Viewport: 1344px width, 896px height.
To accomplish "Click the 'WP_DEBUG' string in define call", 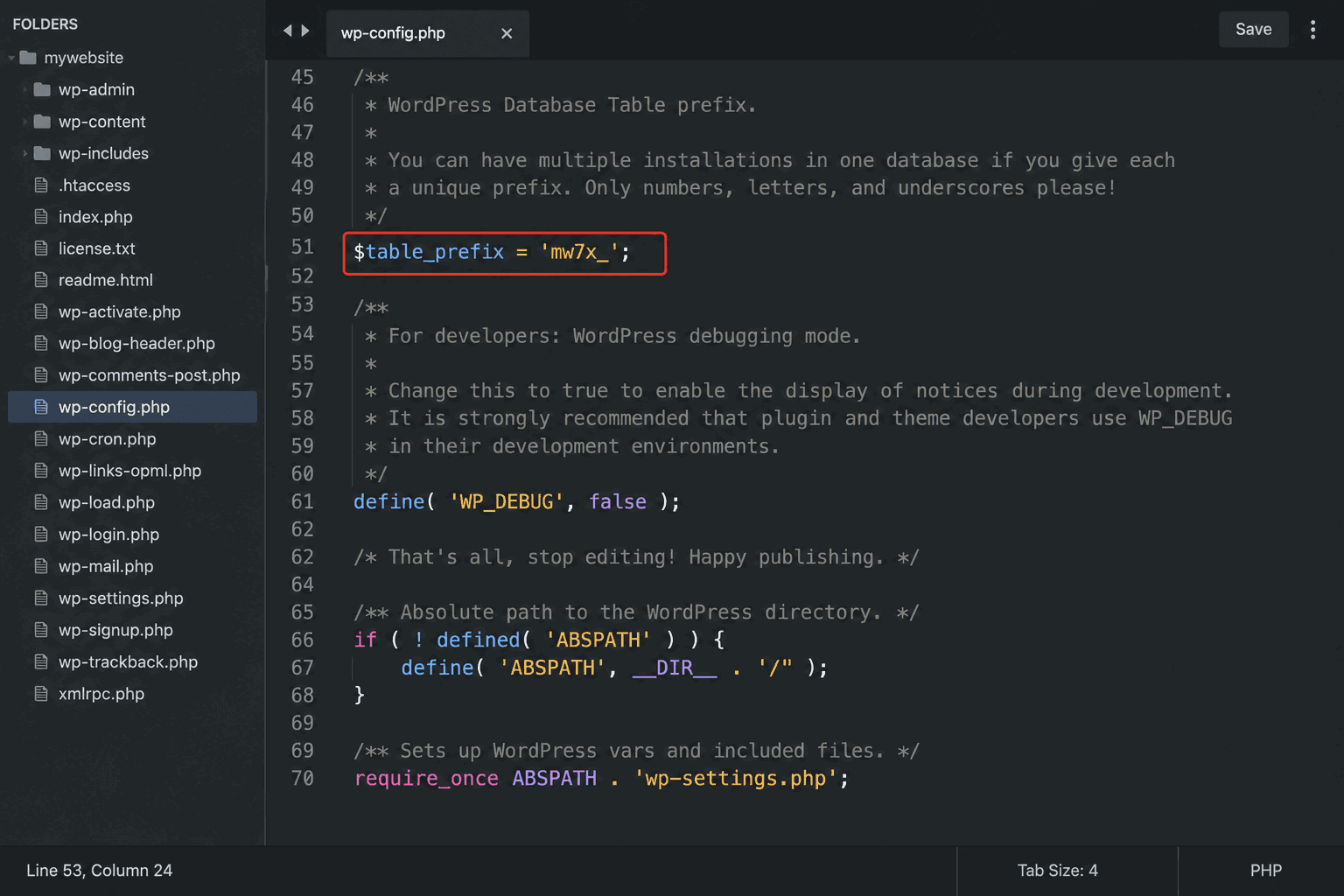I will click(507, 501).
